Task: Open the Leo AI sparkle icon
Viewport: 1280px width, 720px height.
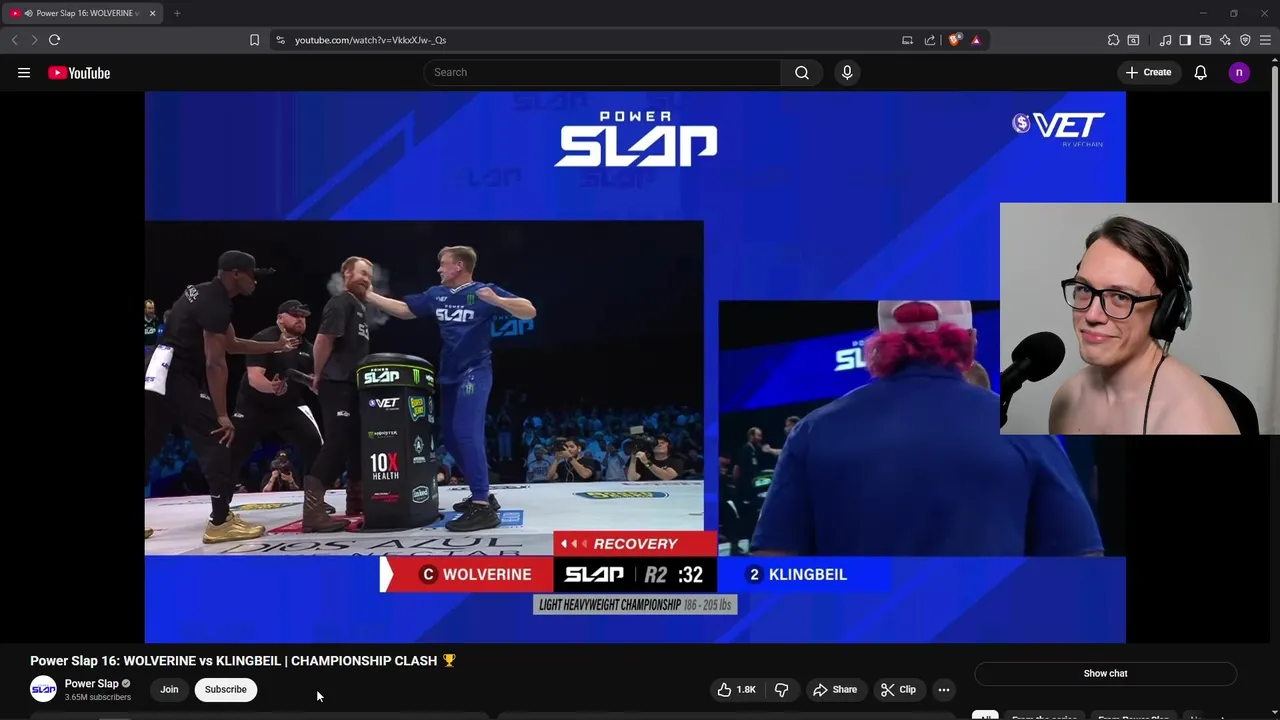Action: 1225,40
